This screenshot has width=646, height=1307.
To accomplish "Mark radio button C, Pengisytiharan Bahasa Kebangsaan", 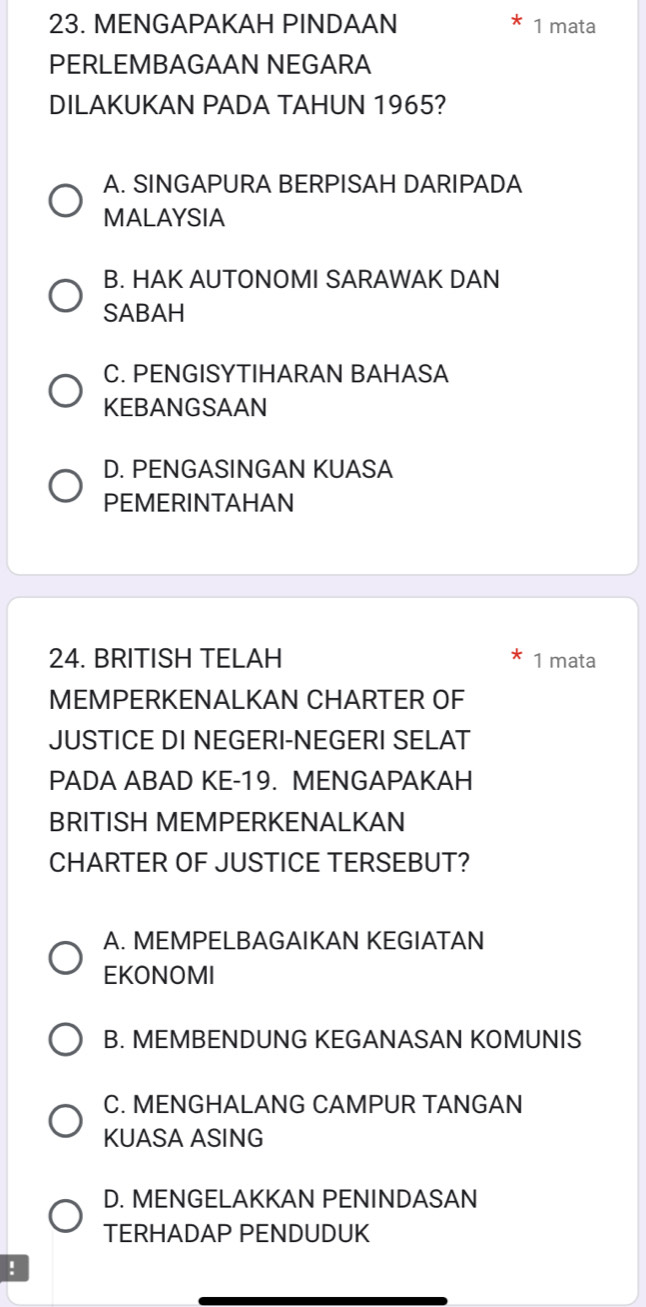I will click(67, 391).
